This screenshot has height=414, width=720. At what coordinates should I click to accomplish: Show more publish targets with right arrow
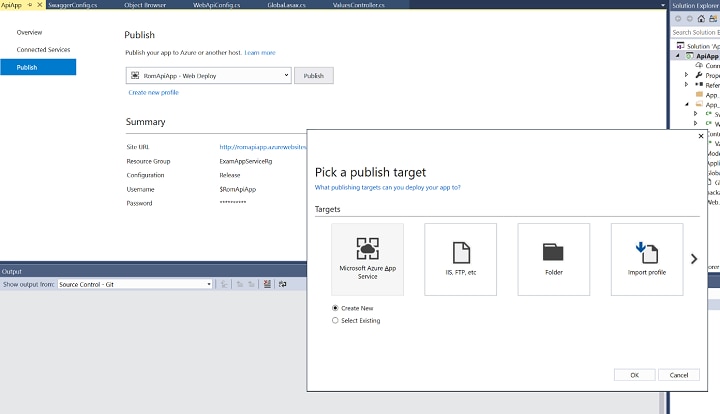694,259
